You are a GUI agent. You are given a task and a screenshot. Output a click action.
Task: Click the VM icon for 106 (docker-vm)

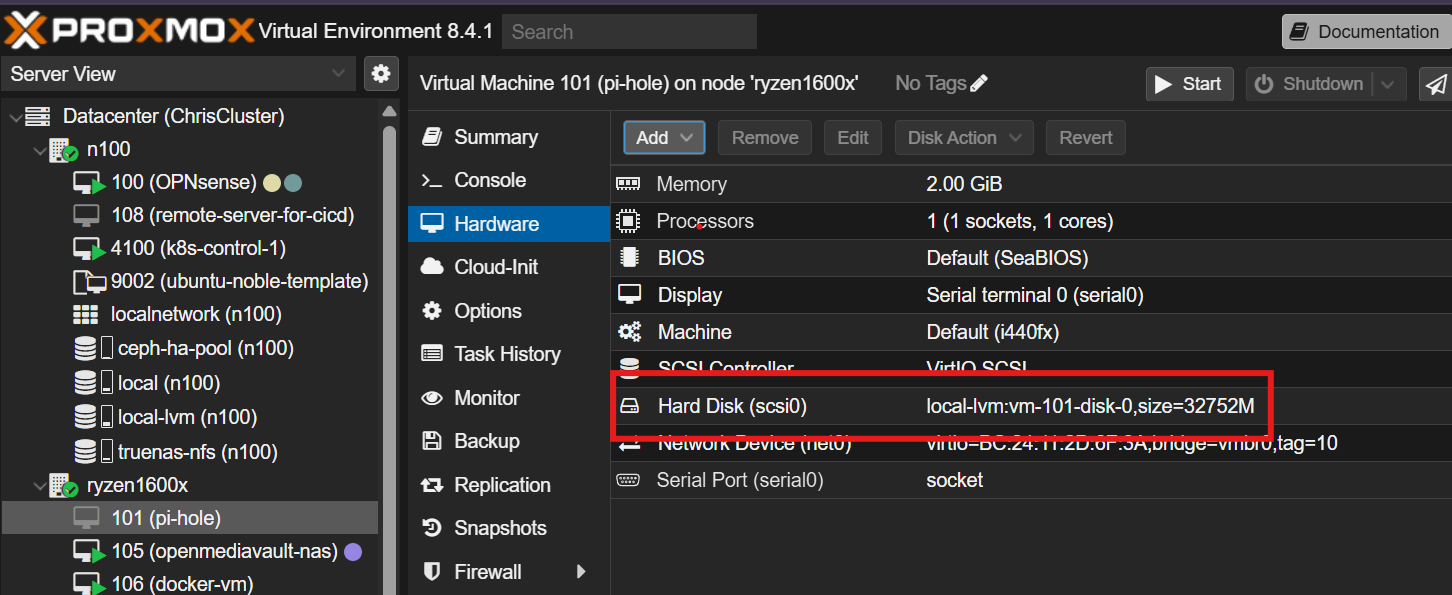pyautogui.click(x=88, y=584)
